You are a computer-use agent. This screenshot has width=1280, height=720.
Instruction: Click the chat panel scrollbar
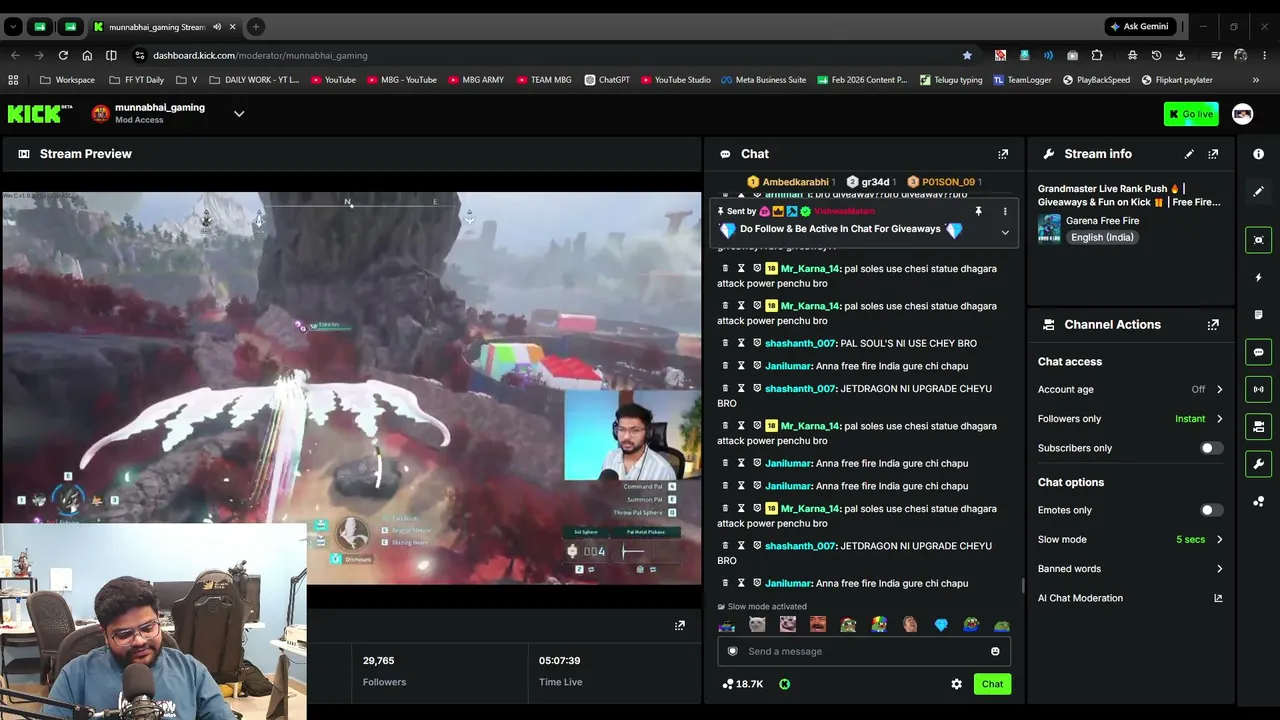click(x=1022, y=586)
